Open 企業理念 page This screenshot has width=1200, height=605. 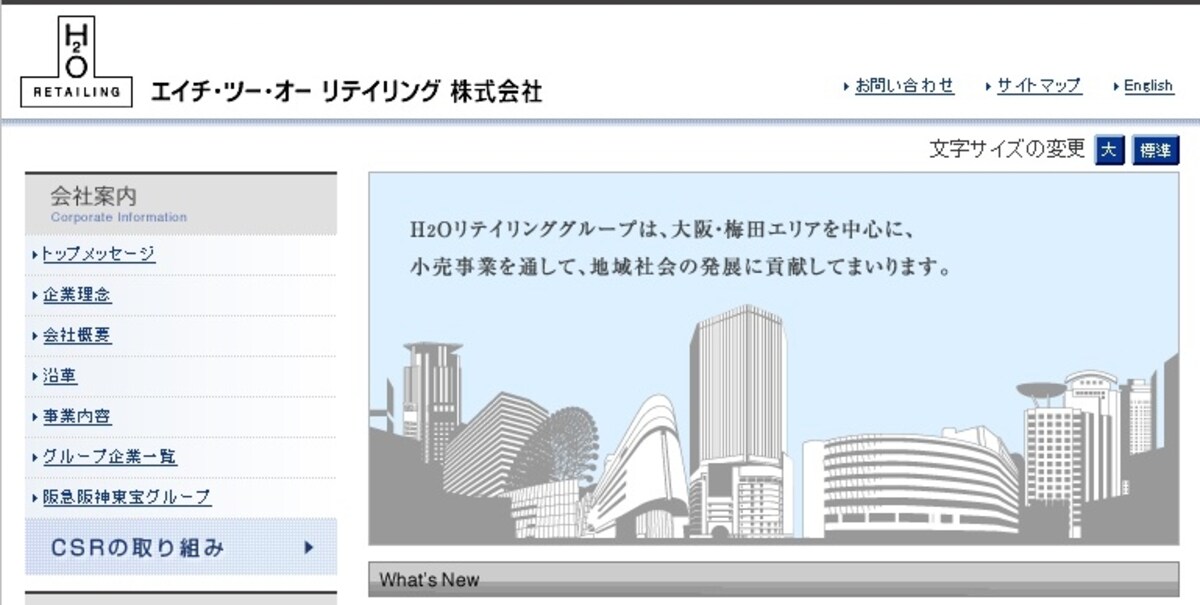(x=76, y=295)
